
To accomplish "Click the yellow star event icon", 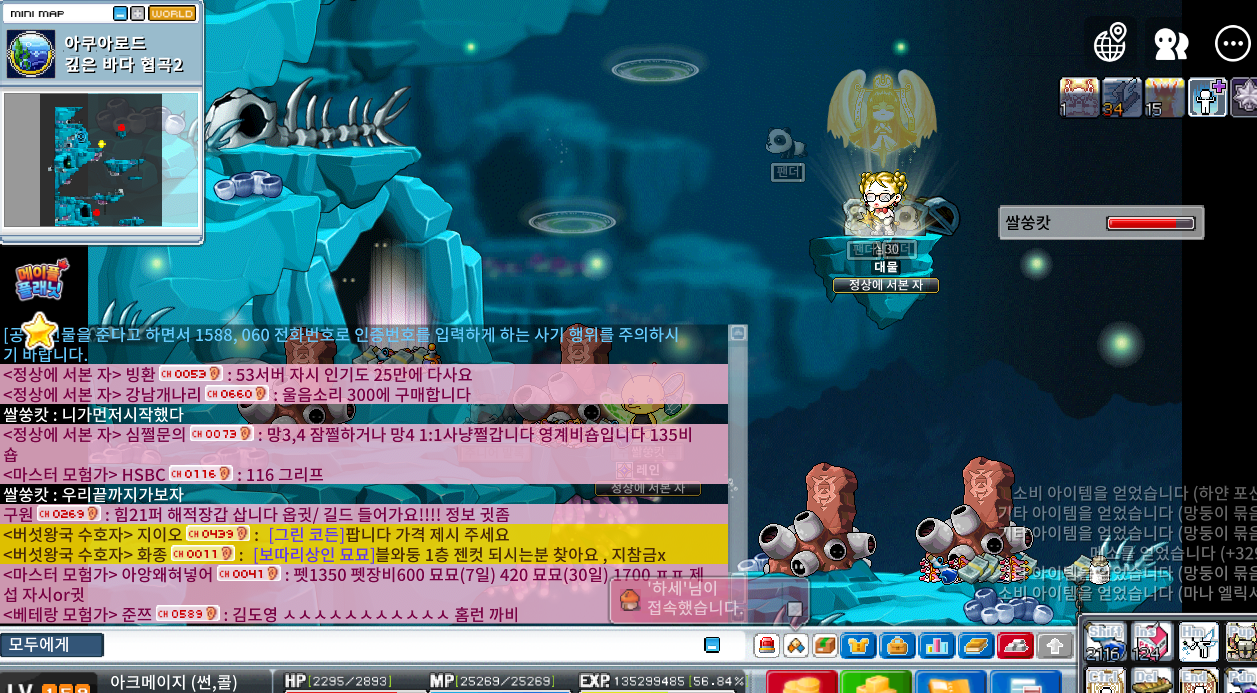I will (39, 331).
